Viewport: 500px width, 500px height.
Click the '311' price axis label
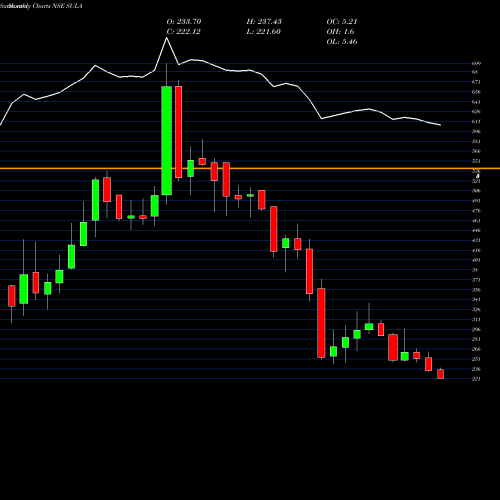(x=476, y=320)
